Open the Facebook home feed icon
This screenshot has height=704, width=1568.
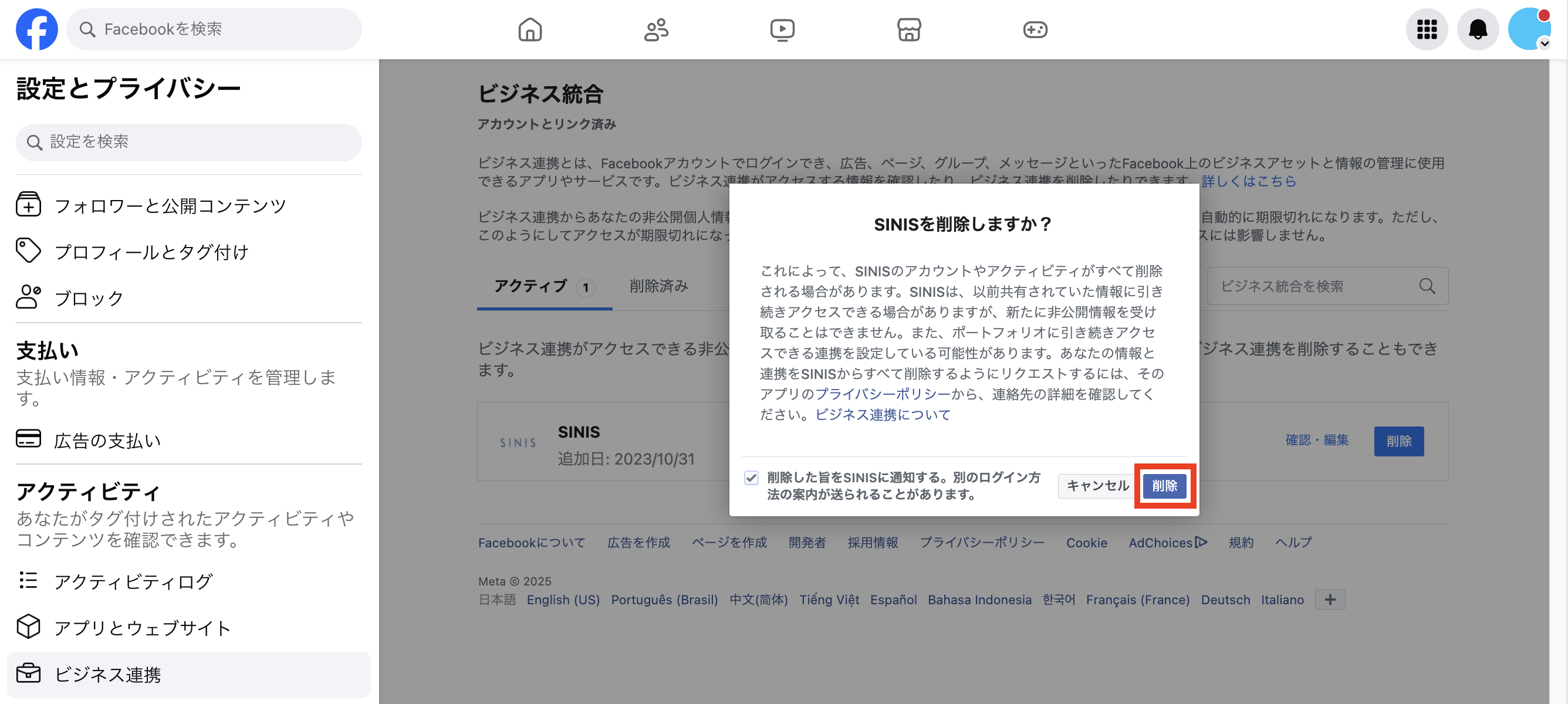(x=529, y=29)
